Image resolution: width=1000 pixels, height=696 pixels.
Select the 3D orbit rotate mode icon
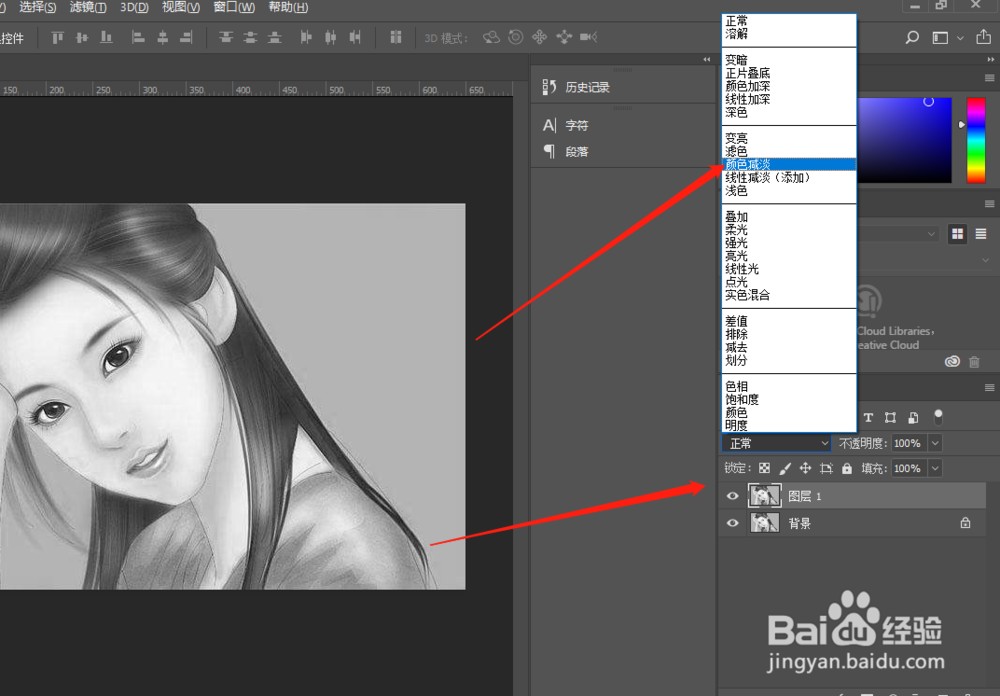[x=491, y=37]
